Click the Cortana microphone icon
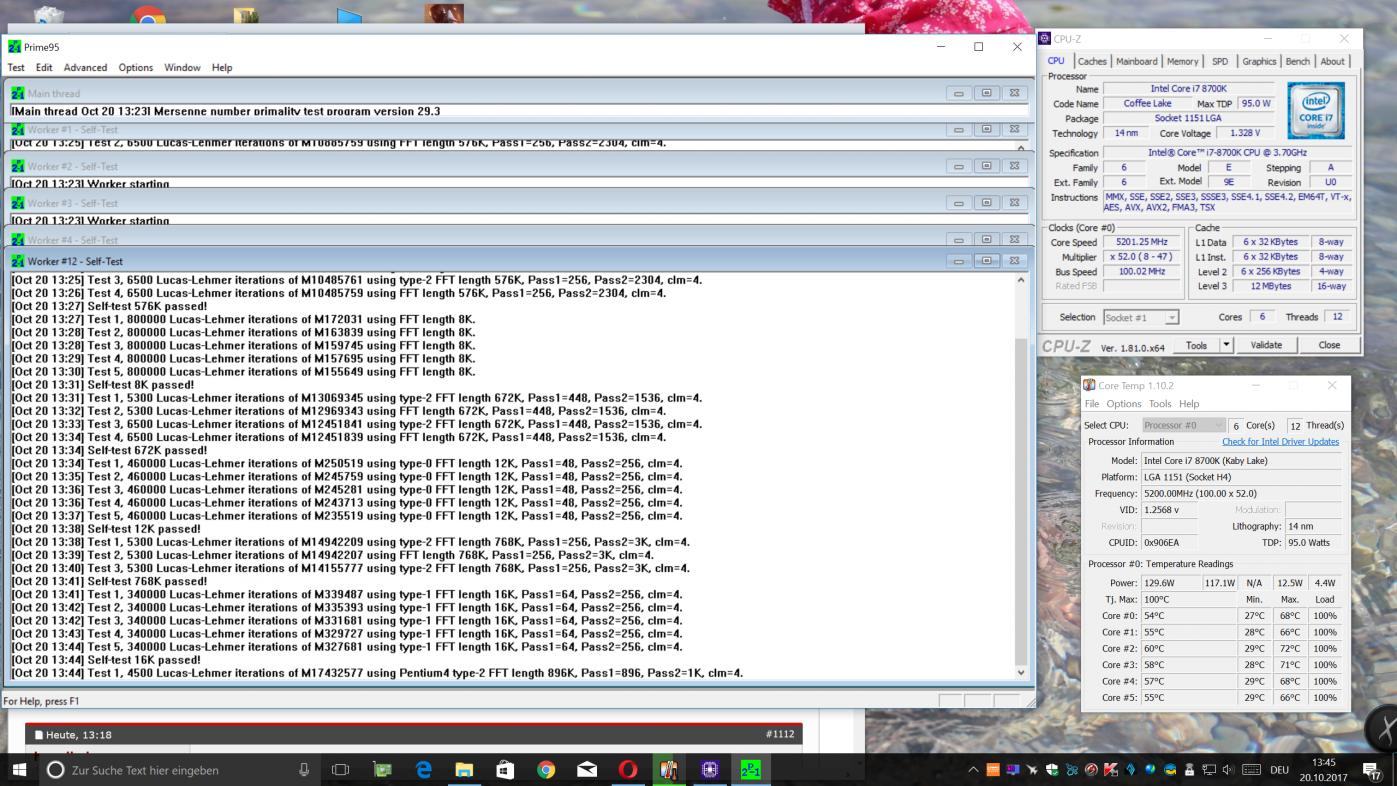Image resolution: width=1397 pixels, height=786 pixels. 304,769
